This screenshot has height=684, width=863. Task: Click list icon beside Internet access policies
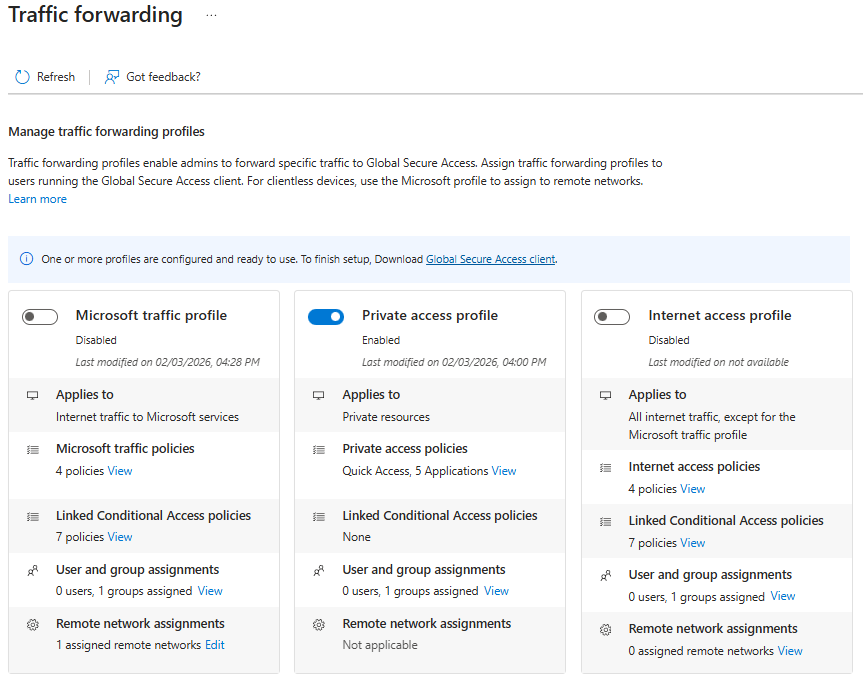(605, 468)
